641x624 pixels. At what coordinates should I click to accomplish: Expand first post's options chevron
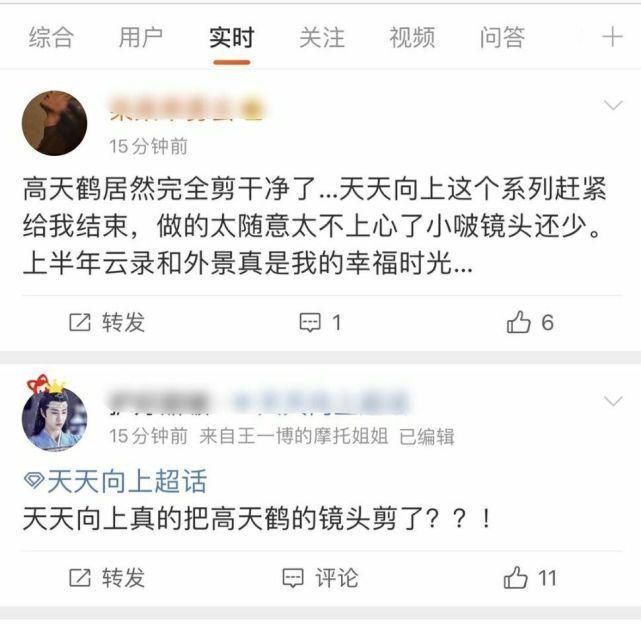(613, 105)
